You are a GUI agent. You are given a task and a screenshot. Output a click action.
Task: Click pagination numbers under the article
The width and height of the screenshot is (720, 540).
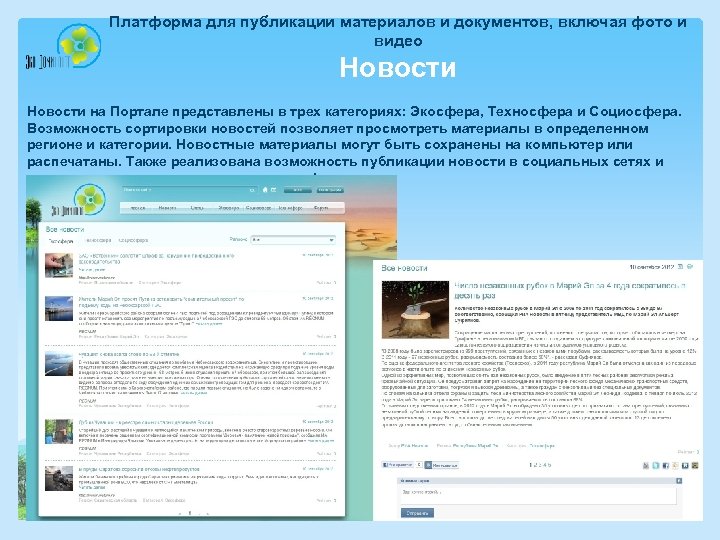540,465
